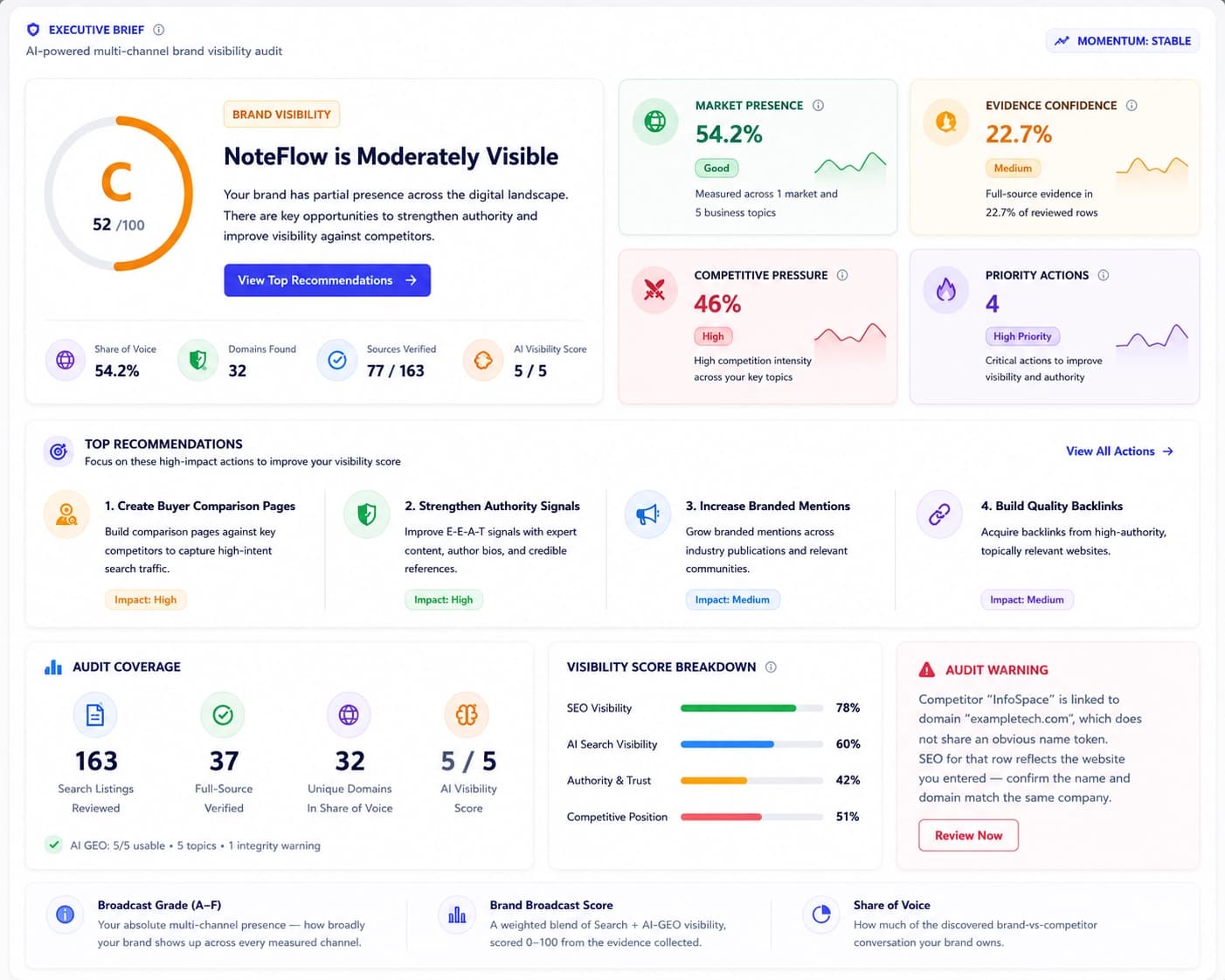This screenshot has width=1225, height=980.
Task: Click the AI Visibility Score brain icon
Action: [467, 714]
